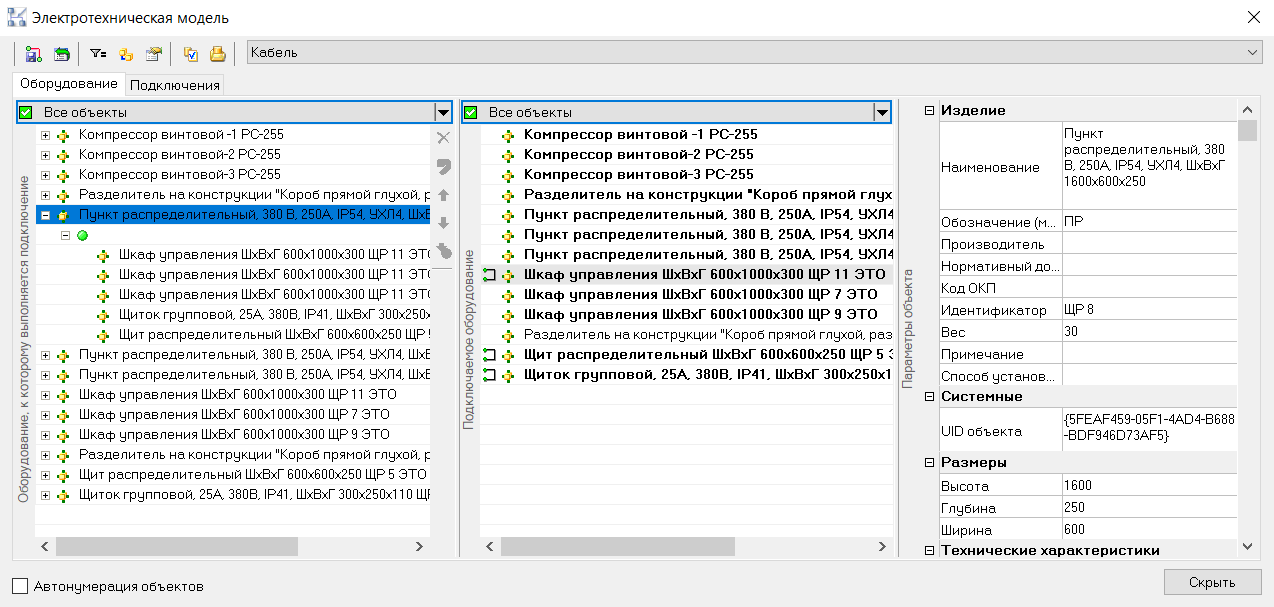The image size is (1274, 607).
Task: Click the gray tag icon below delete
Action: [x=444, y=166]
